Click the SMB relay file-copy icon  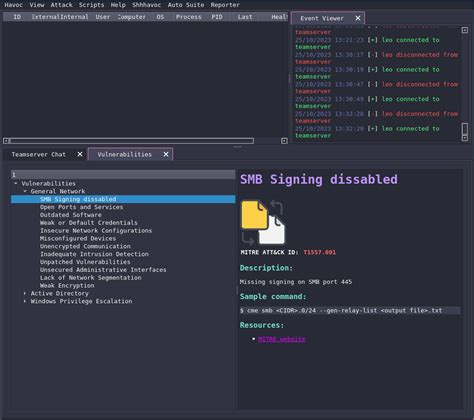point(263,222)
